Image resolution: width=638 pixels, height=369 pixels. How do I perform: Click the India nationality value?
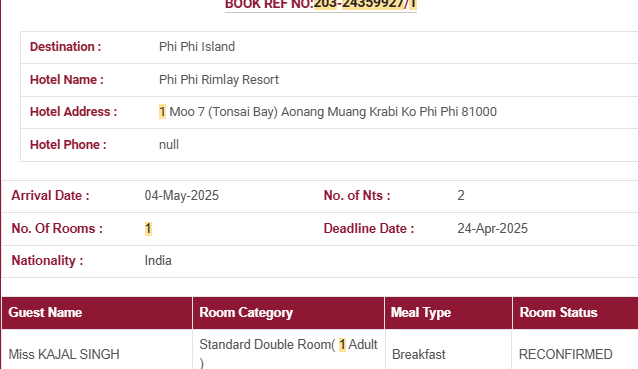tap(158, 261)
